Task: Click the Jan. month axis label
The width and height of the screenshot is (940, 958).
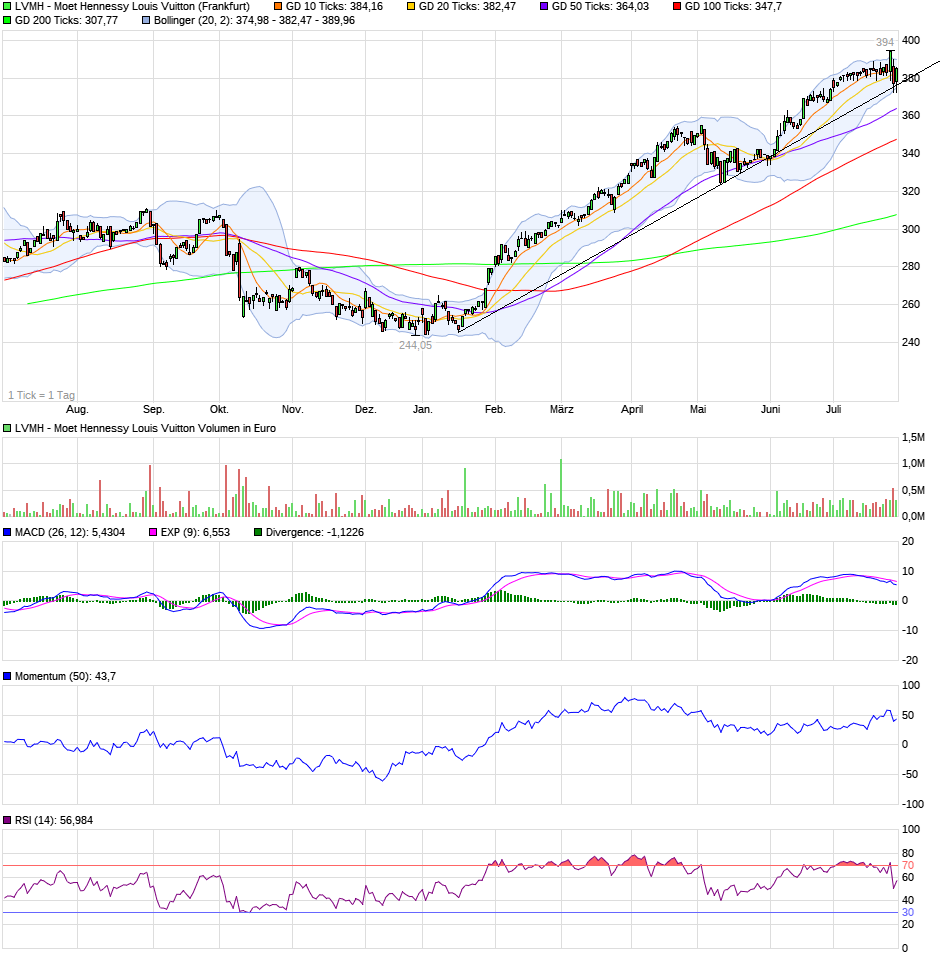Action: (x=422, y=409)
